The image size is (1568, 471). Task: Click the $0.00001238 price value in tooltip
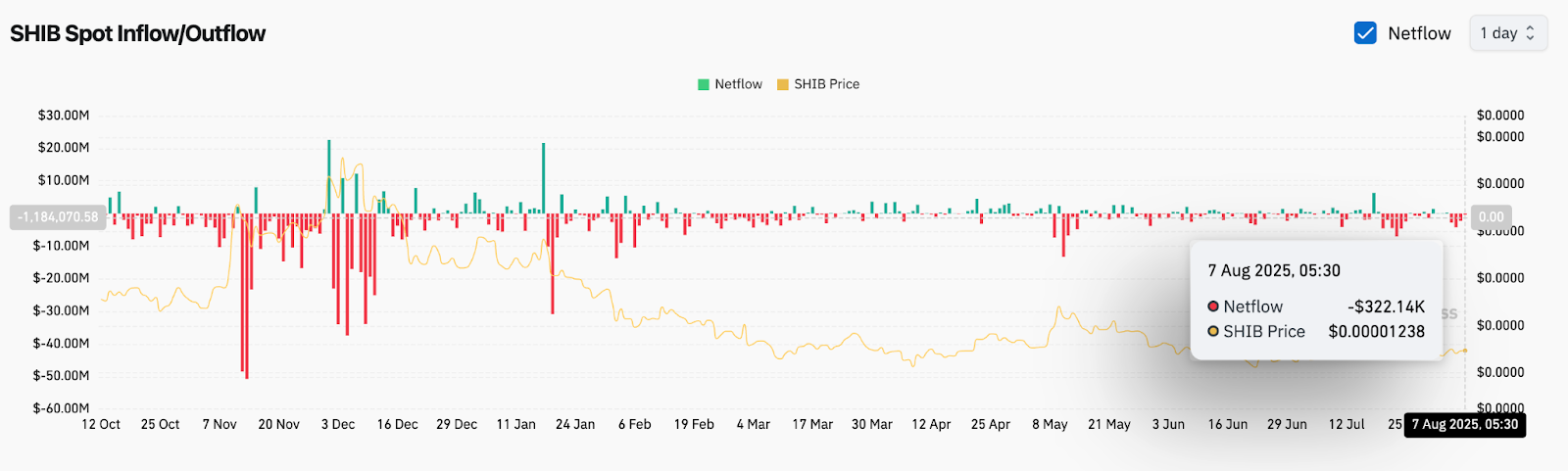[1376, 332]
